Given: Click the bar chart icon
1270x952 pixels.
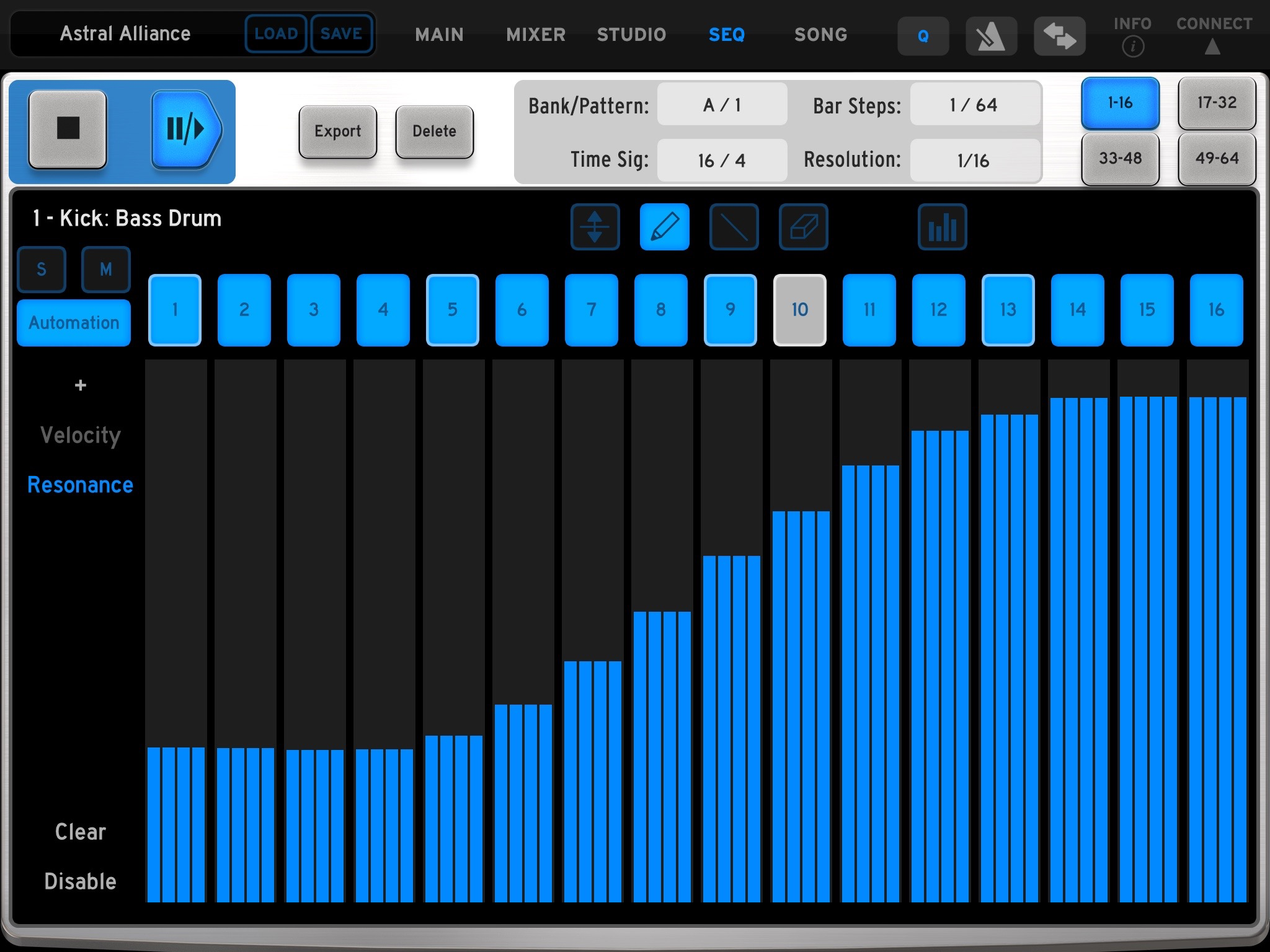Looking at the screenshot, I should coord(942,227).
